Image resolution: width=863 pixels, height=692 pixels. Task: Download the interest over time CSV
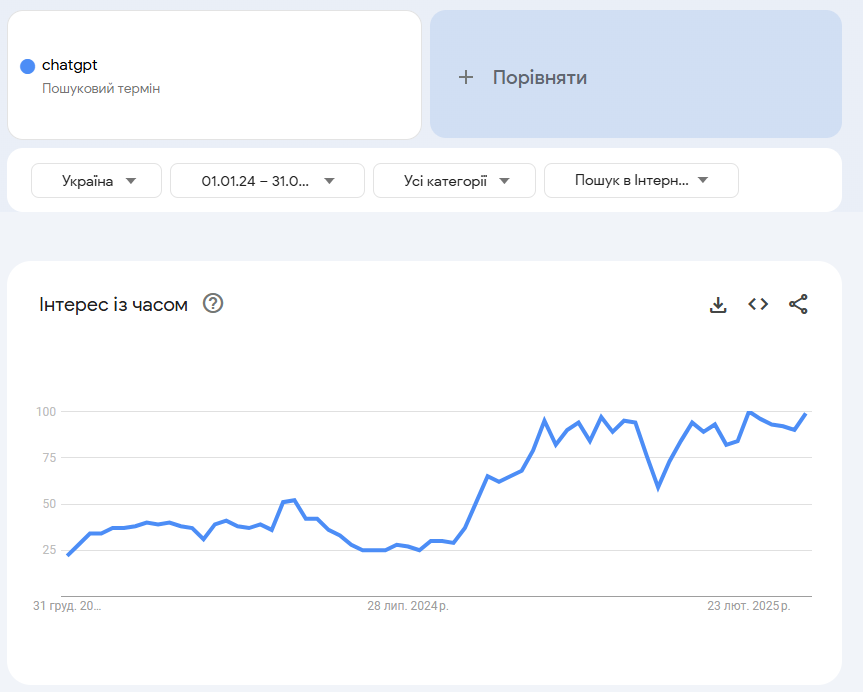tap(718, 304)
